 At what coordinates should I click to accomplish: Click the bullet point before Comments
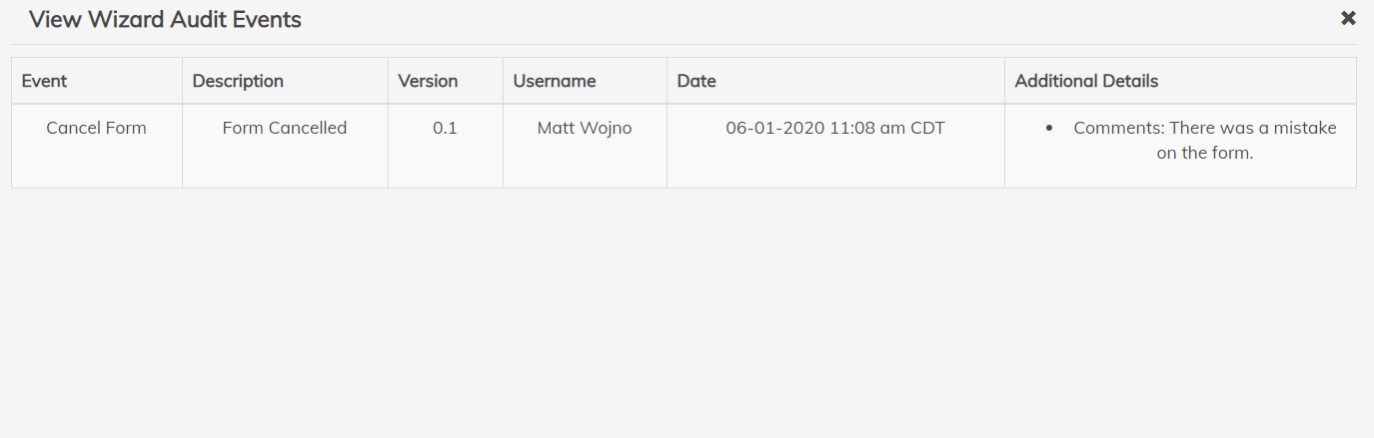1048,129
